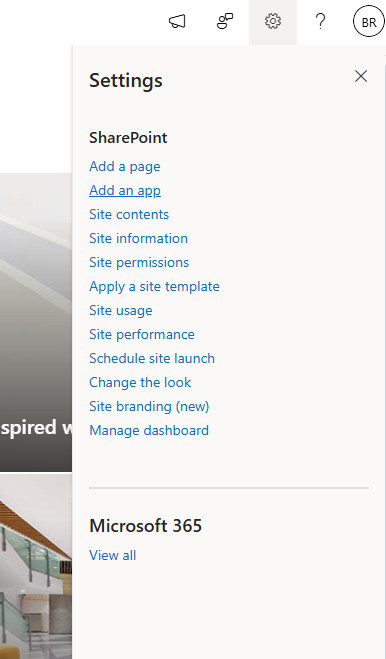This screenshot has width=386, height=659.
Task: Select the Add a page link
Action: click(x=124, y=166)
